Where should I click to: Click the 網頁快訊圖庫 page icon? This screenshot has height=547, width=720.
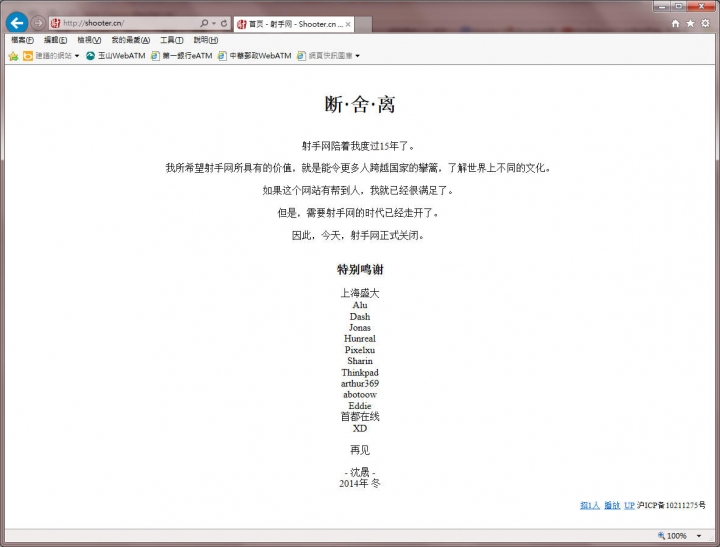pyautogui.click(x=301, y=56)
